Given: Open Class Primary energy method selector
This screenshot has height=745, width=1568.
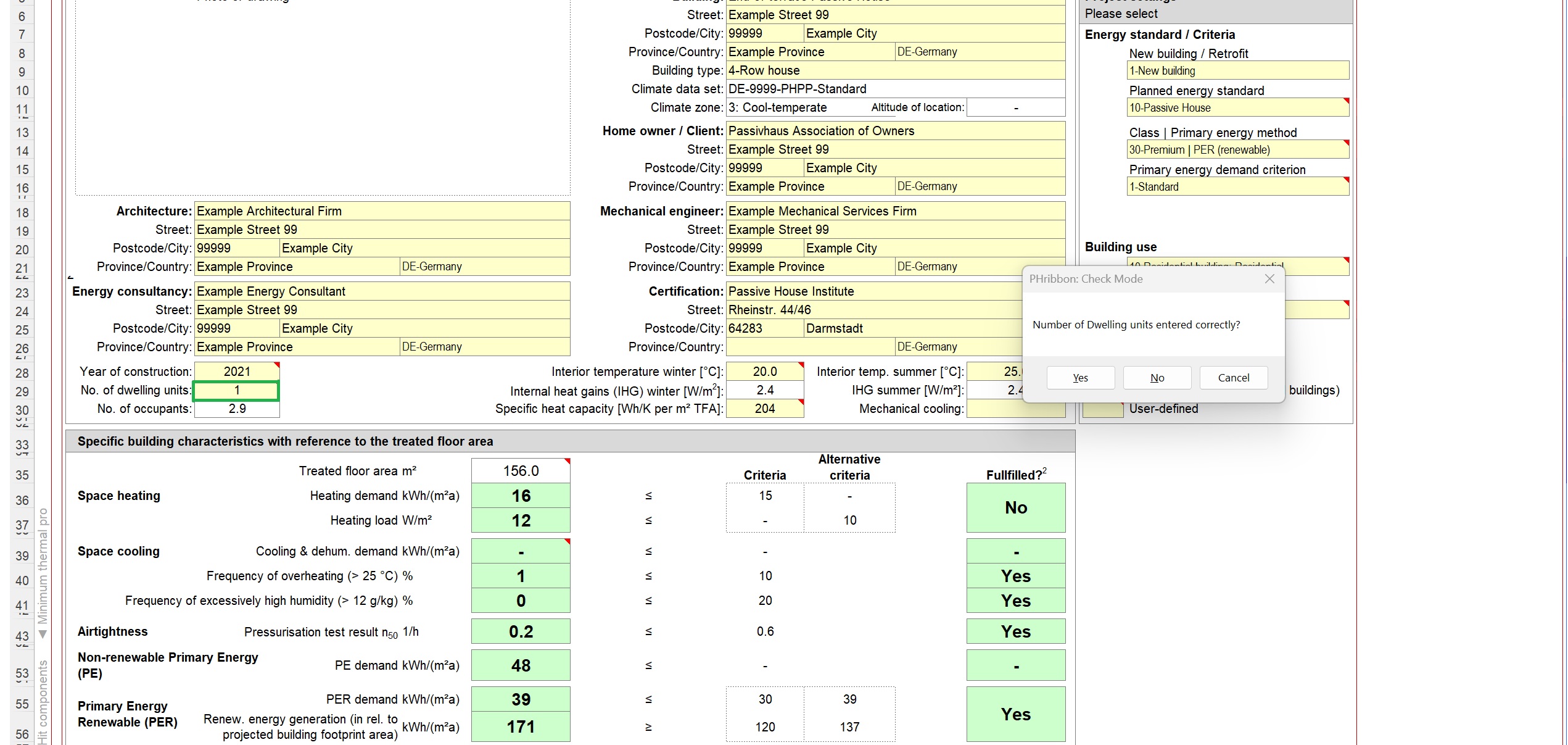Looking at the screenshot, I should click(x=1237, y=150).
